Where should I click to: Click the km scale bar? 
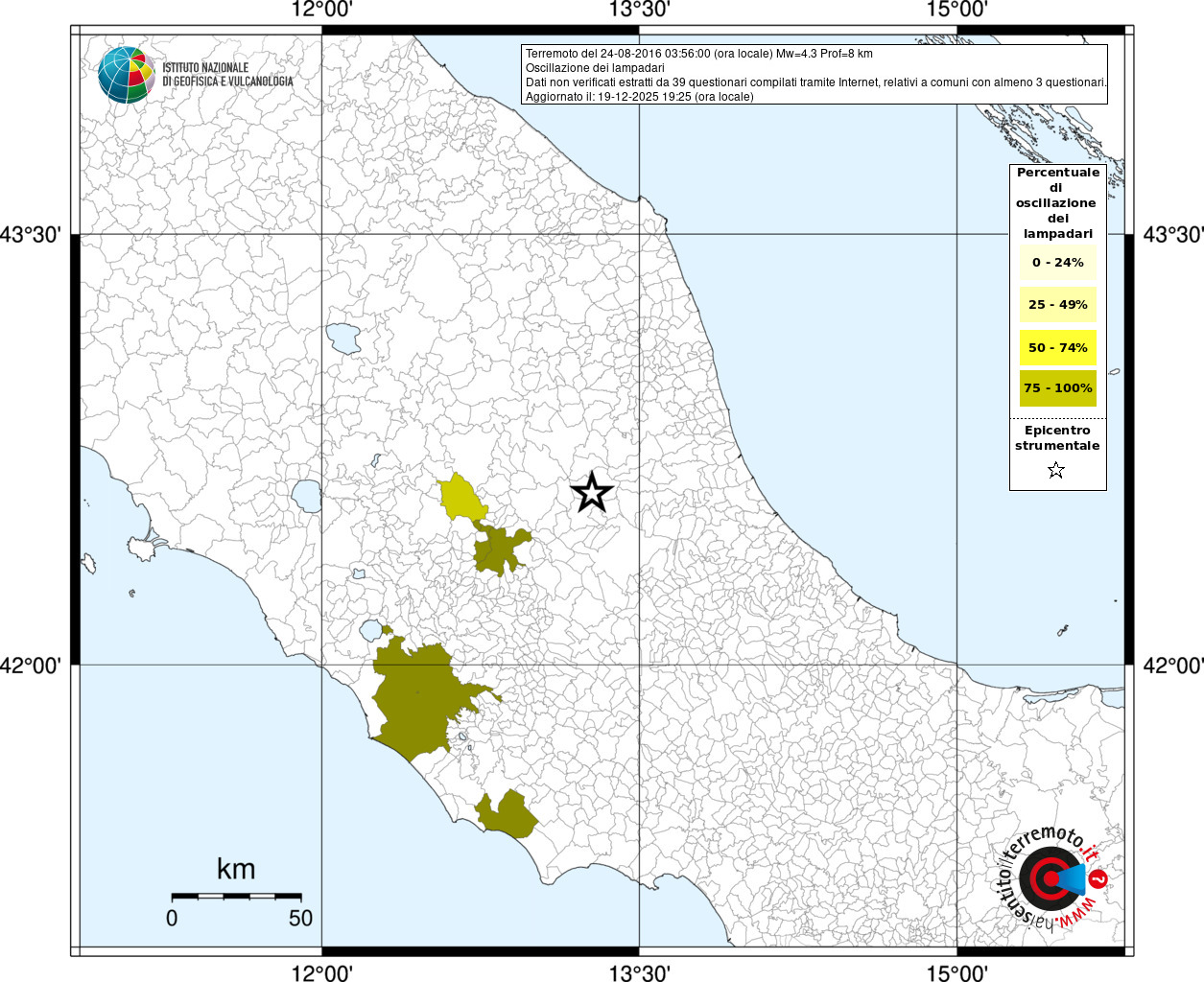click(x=236, y=896)
